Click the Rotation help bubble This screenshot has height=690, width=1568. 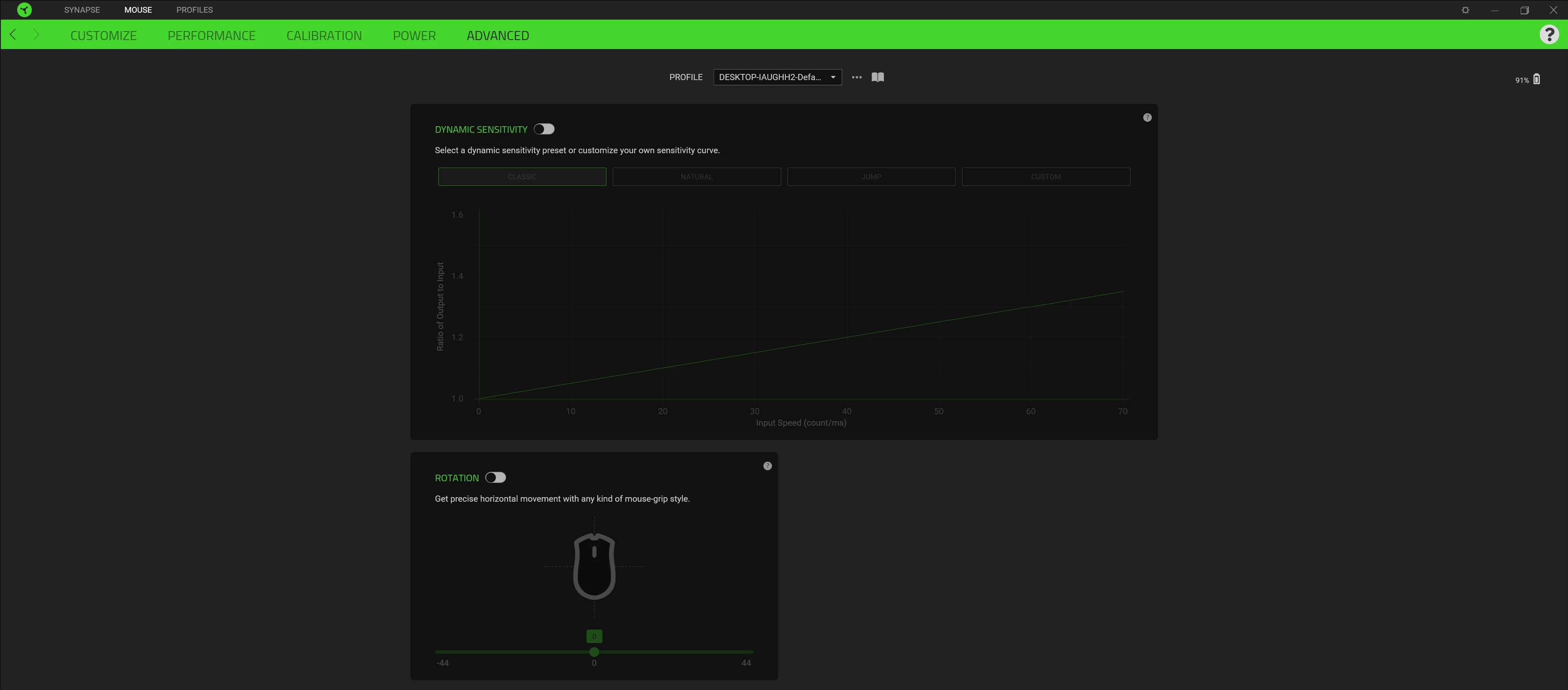click(x=767, y=465)
